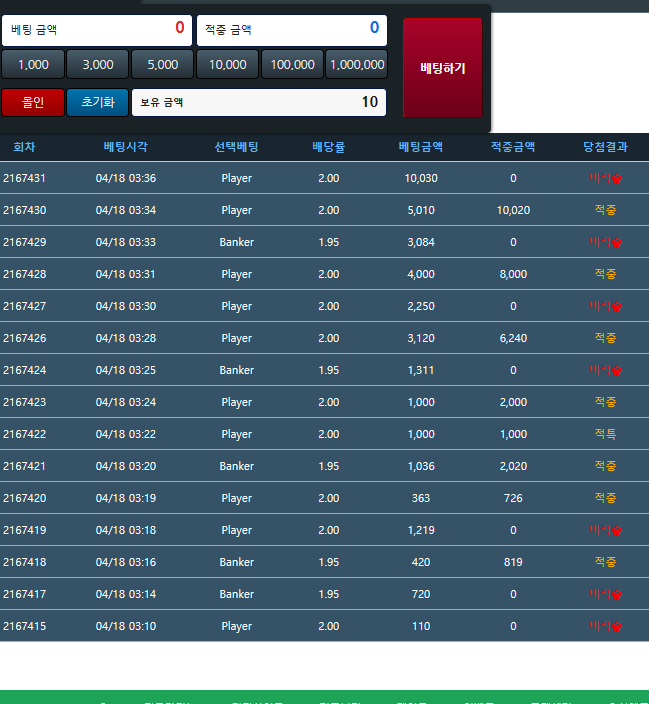Click bet amount 110 in row 2167415
The image size is (649, 704).
421,626
